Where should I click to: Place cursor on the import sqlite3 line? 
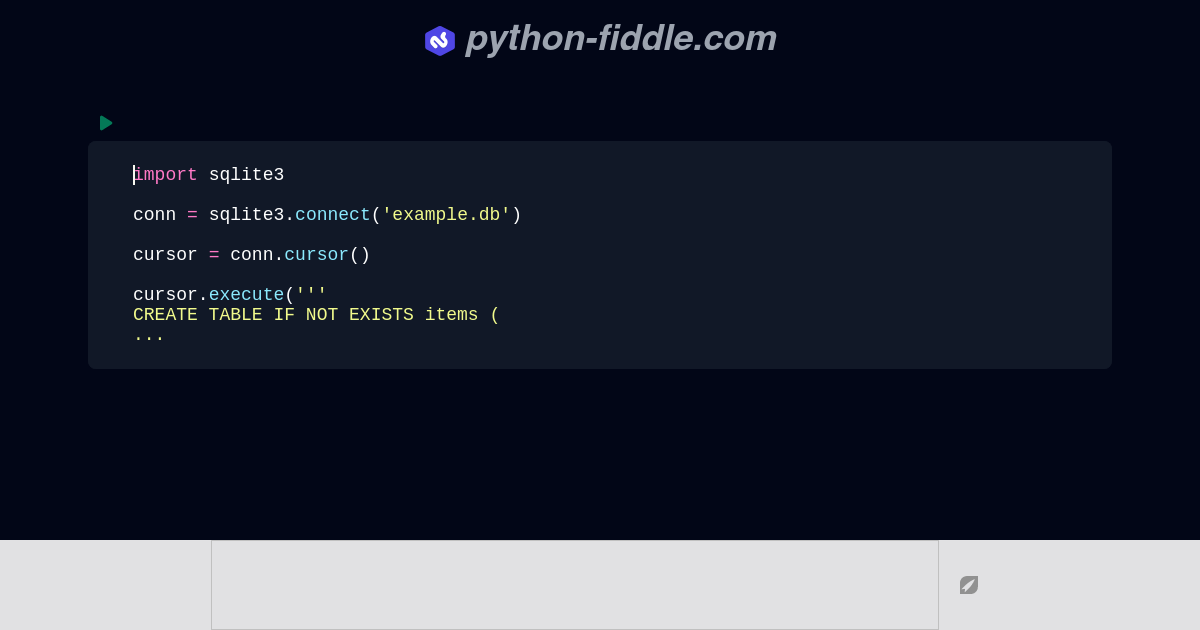click(x=209, y=174)
